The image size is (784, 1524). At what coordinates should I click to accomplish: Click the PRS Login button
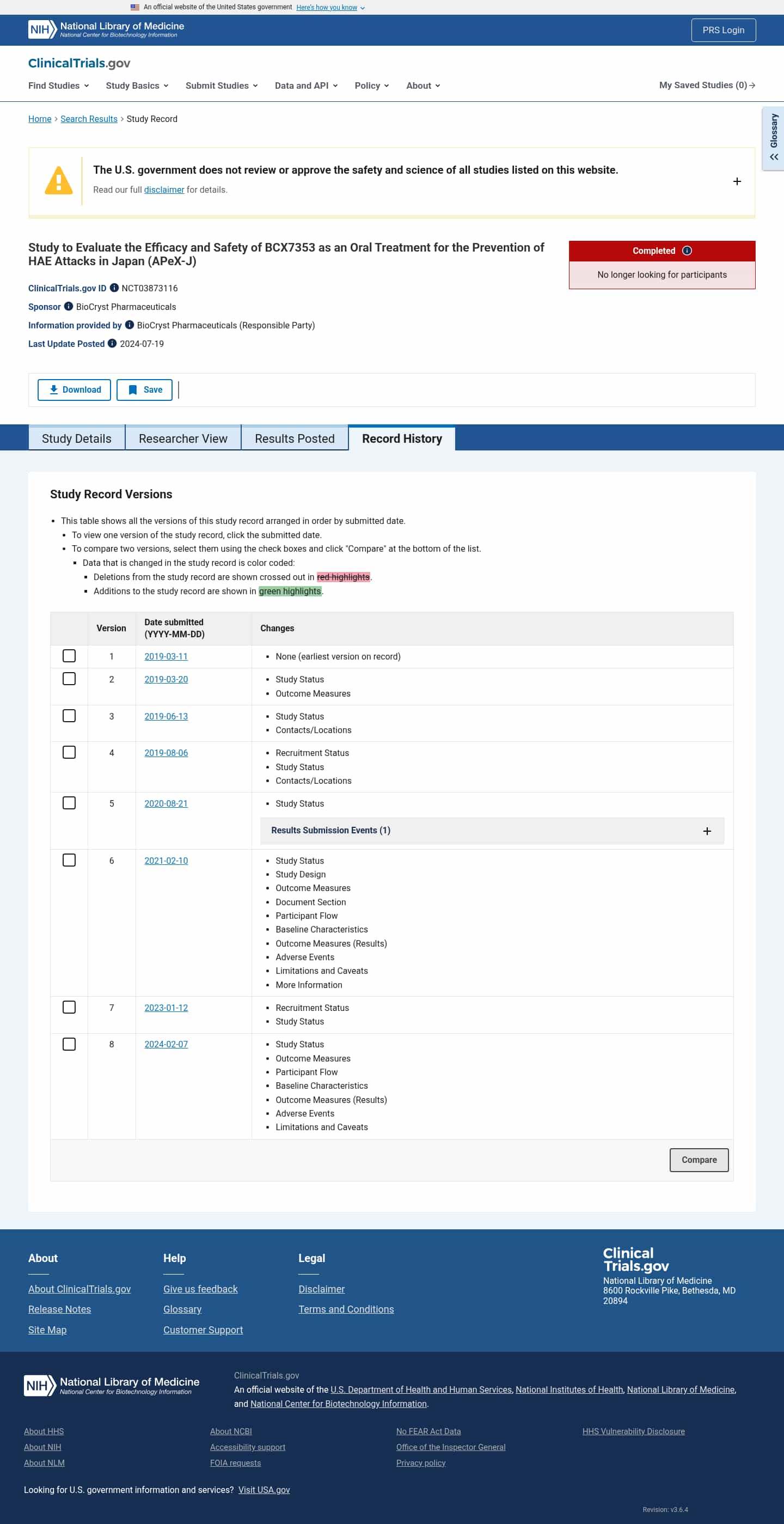(x=723, y=30)
